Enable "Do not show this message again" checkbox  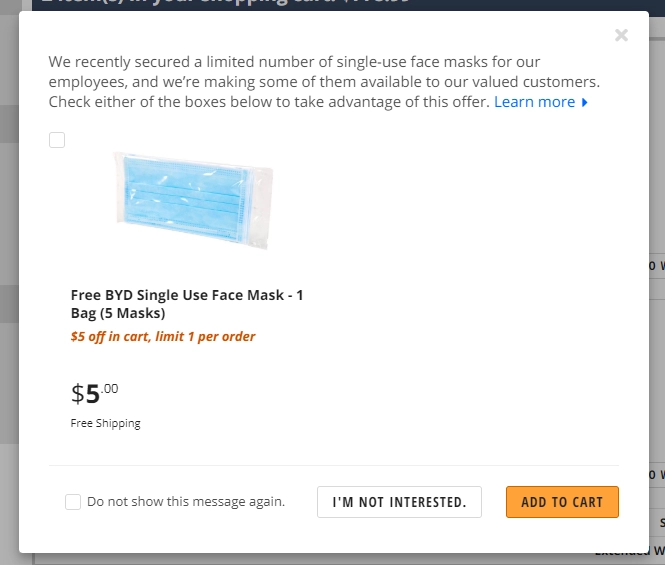[73, 502]
